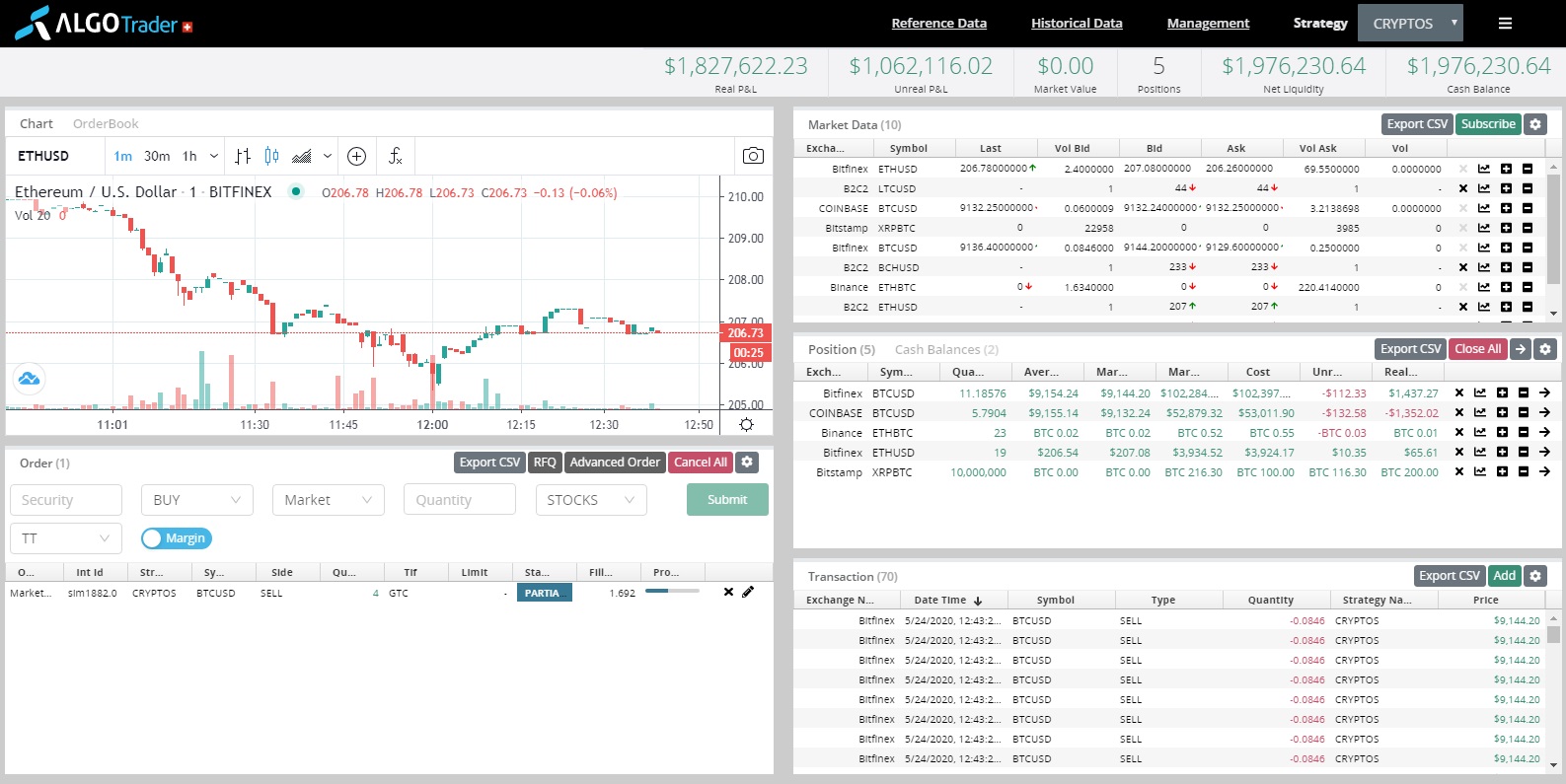This screenshot has height=784, width=1566.
Task: Edit the BTCUSD sell order with pencil
Action: 748,592
